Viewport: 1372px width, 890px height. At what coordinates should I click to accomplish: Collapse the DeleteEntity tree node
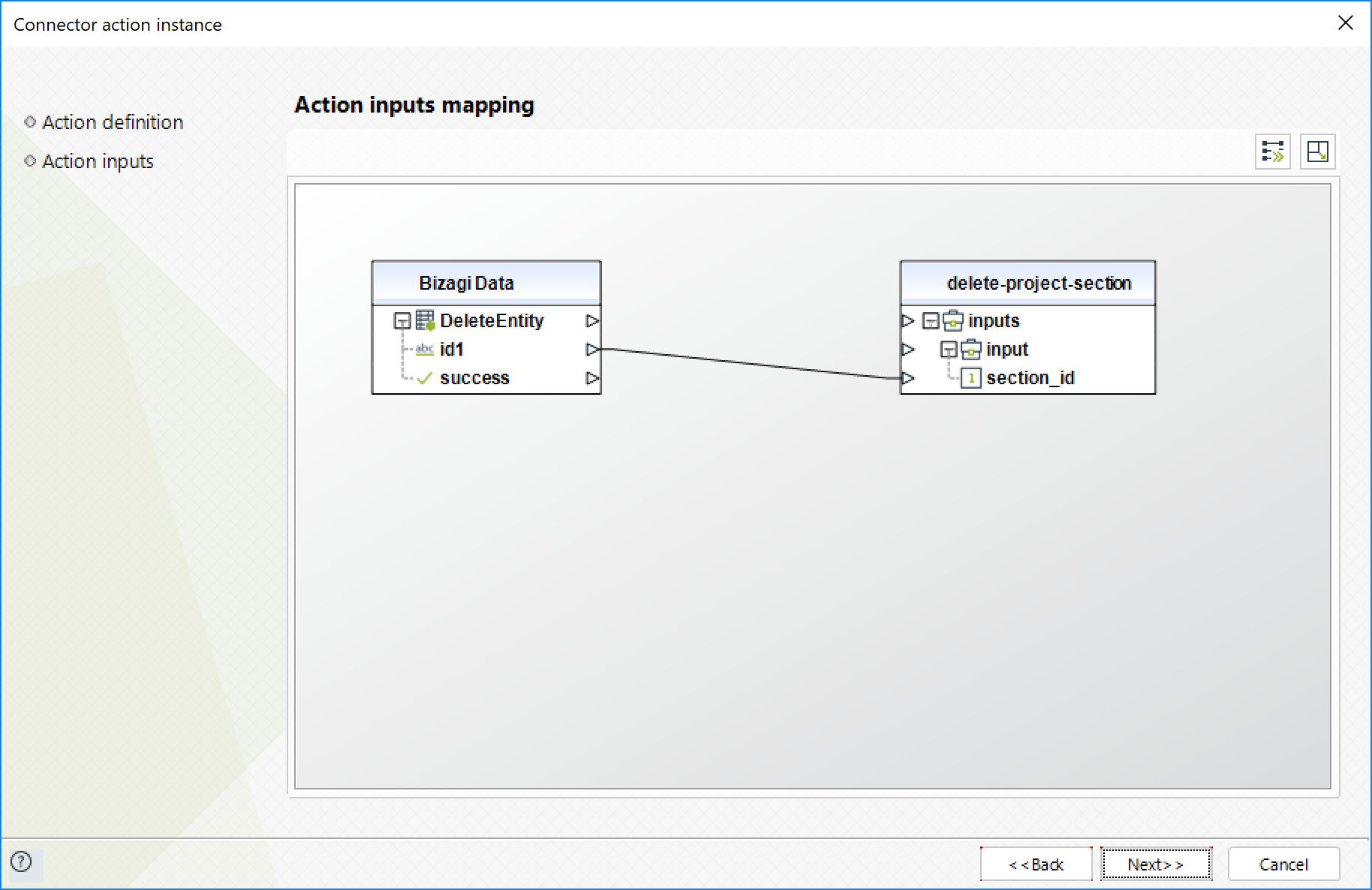click(402, 321)
